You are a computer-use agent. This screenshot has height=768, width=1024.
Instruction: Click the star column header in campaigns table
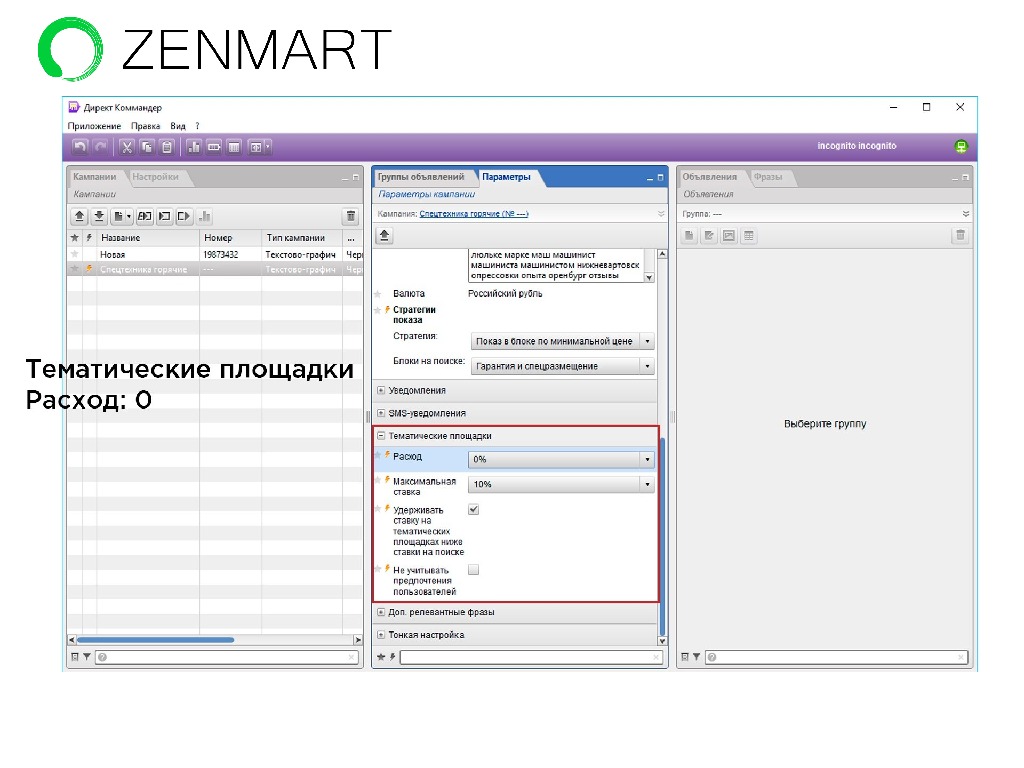(74, 238)
